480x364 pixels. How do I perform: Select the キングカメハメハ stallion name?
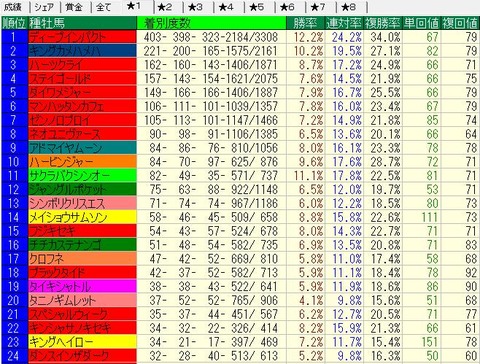coord(82,51)
